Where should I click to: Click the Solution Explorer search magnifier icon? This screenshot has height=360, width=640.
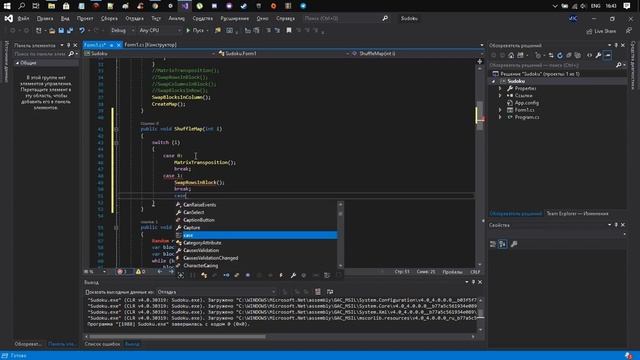click(619, 65)
